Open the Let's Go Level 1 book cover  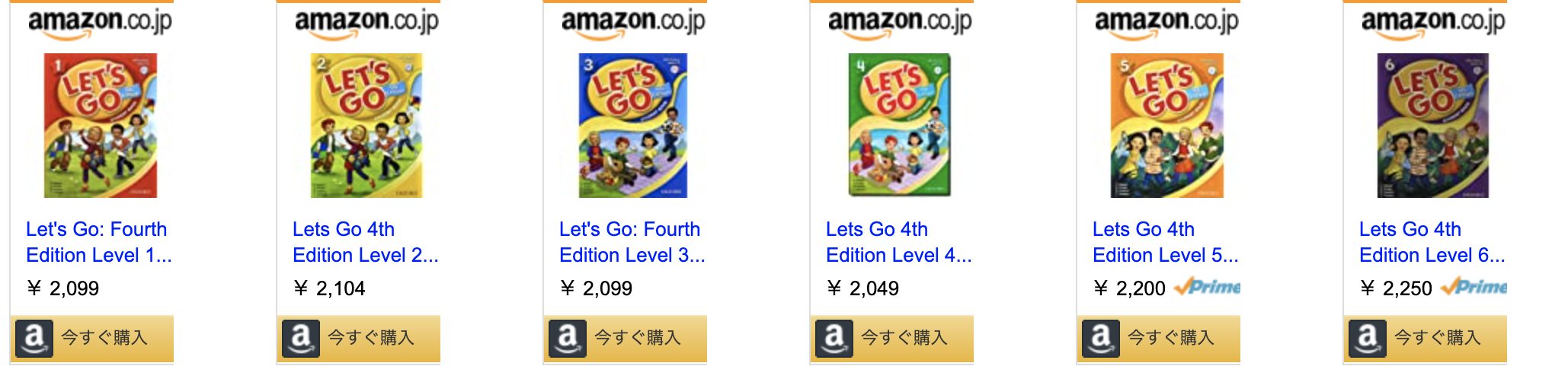coord(100,126)
